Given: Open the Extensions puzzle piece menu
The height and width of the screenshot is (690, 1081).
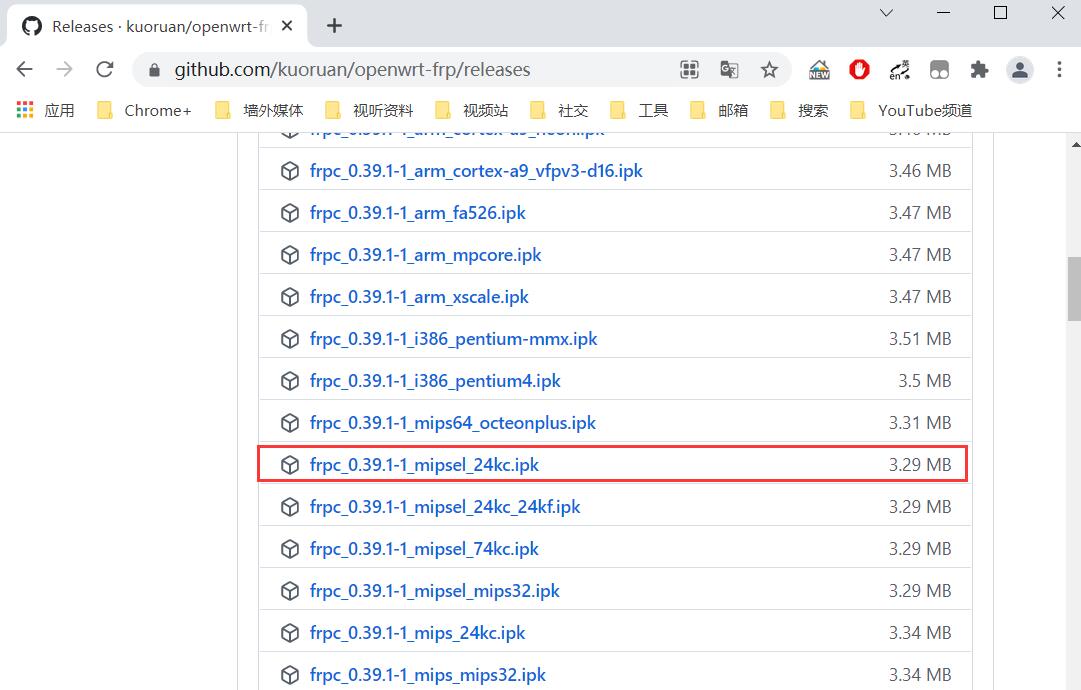Looking at the screenshot, I should click(979, 69).
